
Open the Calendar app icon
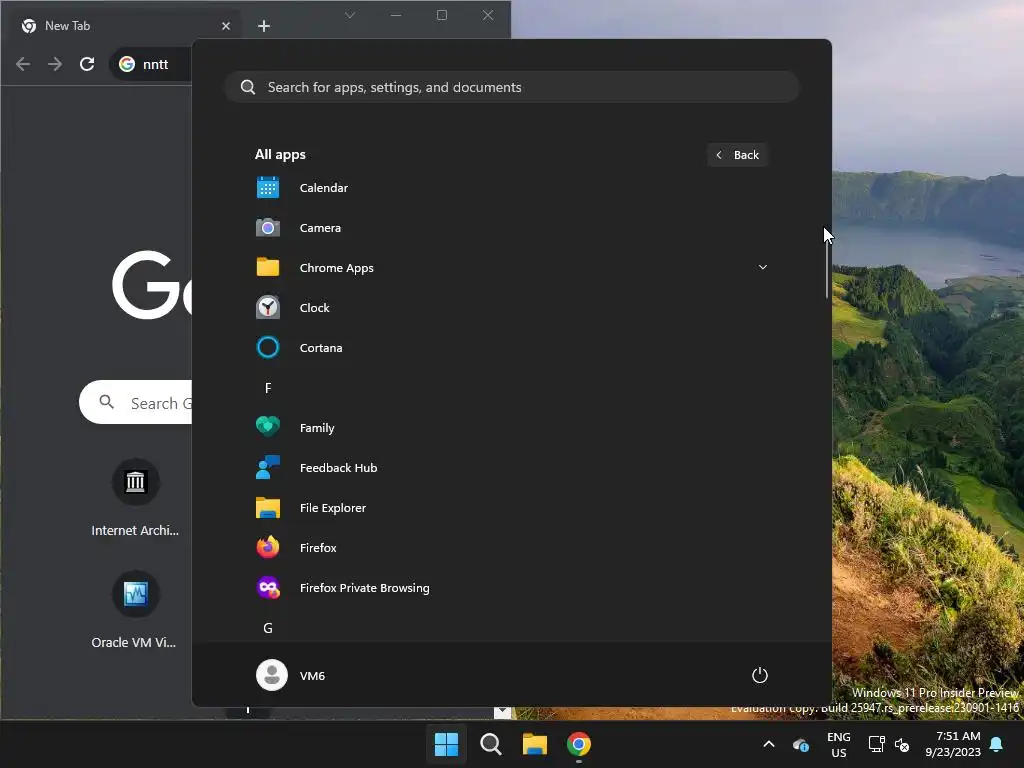(268, 187)
